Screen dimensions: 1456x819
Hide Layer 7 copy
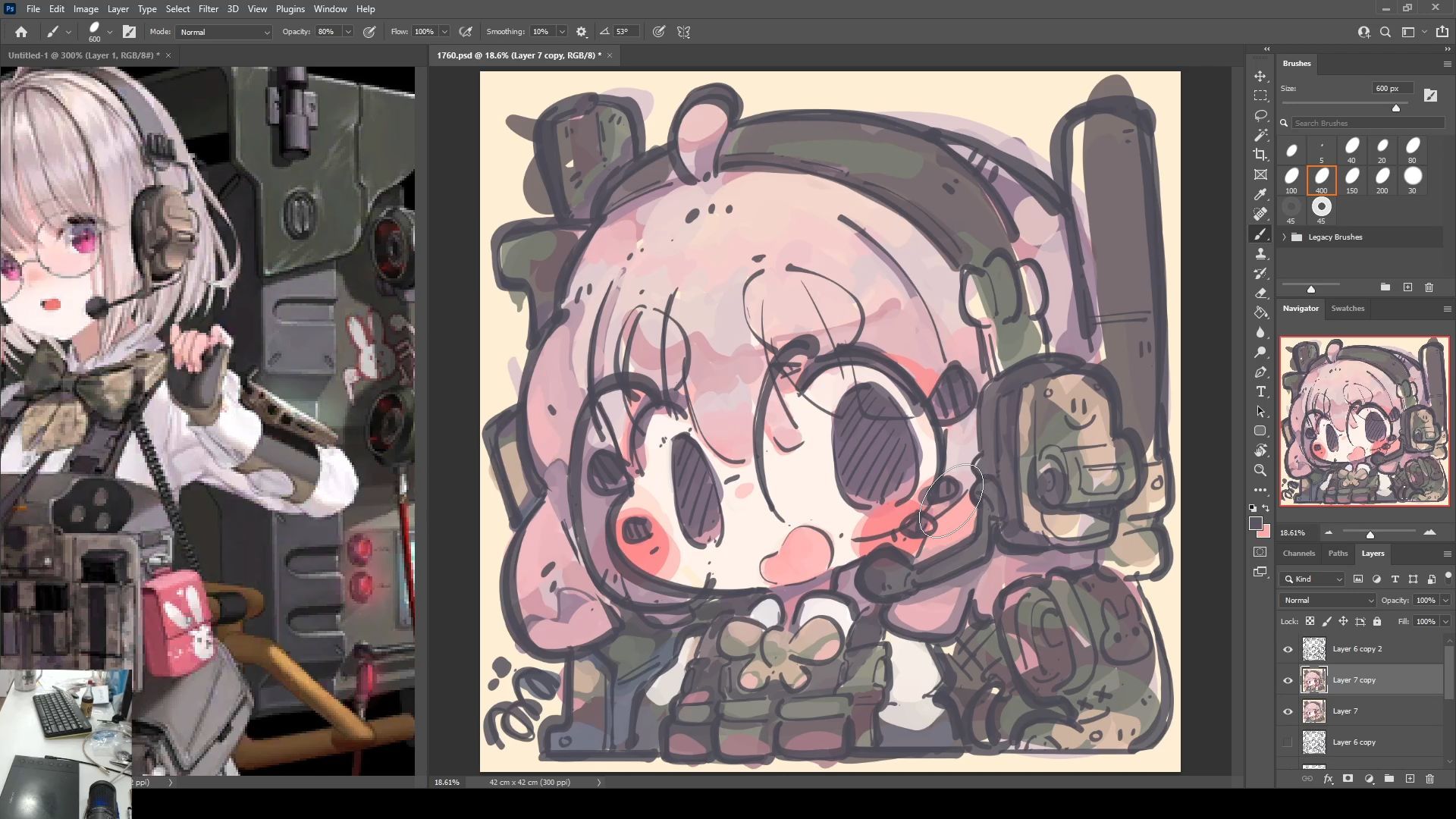click(x=1288, y=680)
